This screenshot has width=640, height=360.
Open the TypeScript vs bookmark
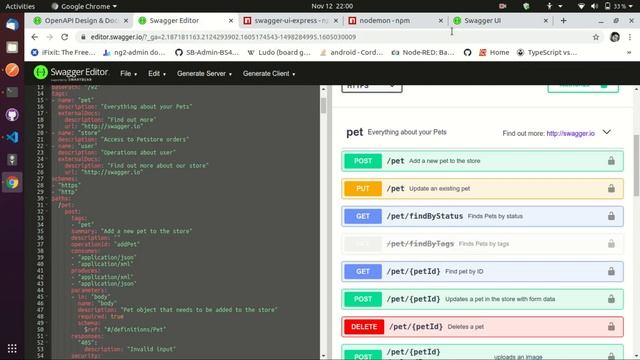point(547,52)
